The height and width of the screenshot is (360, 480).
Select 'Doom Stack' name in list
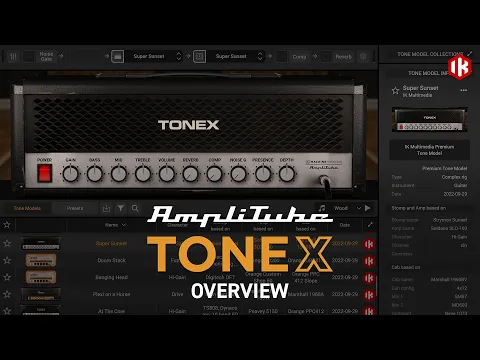(111, 260)
